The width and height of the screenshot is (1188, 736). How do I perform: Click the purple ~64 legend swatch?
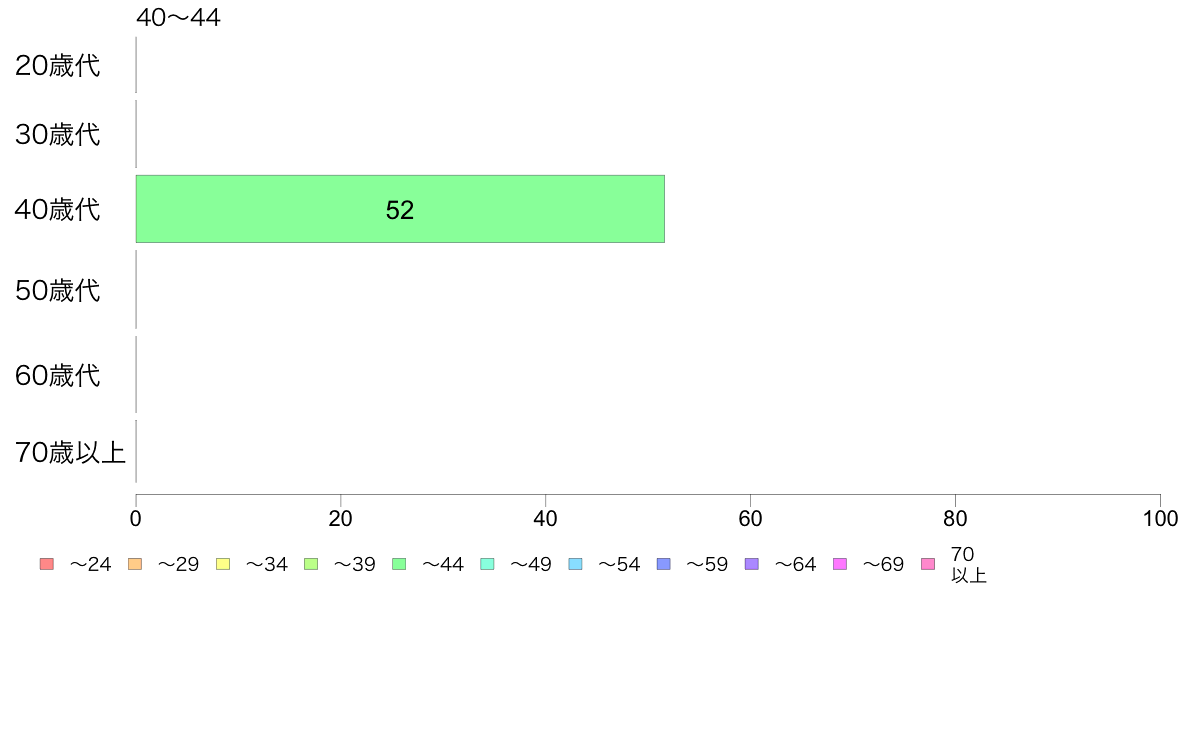pyautogui.click(x=752, y=564)
